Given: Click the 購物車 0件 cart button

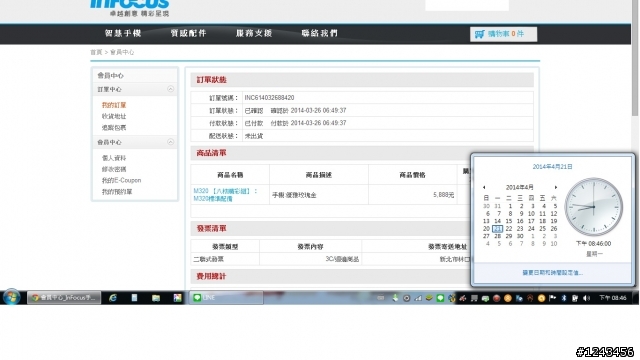Looking at the screenshot, I should tap(503, 34).
